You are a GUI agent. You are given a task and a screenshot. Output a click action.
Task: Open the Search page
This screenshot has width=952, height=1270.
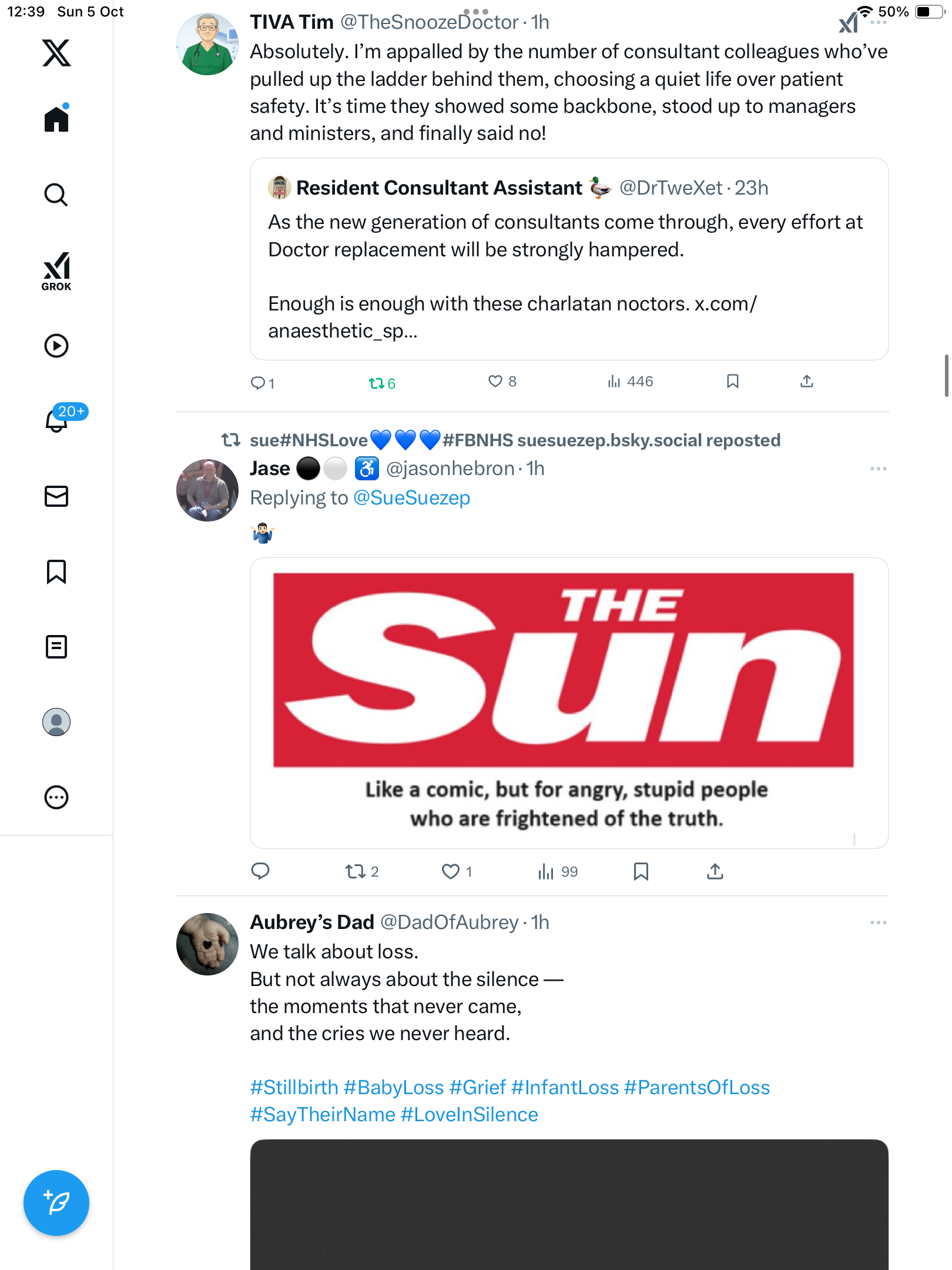click(x=56, y=195)
